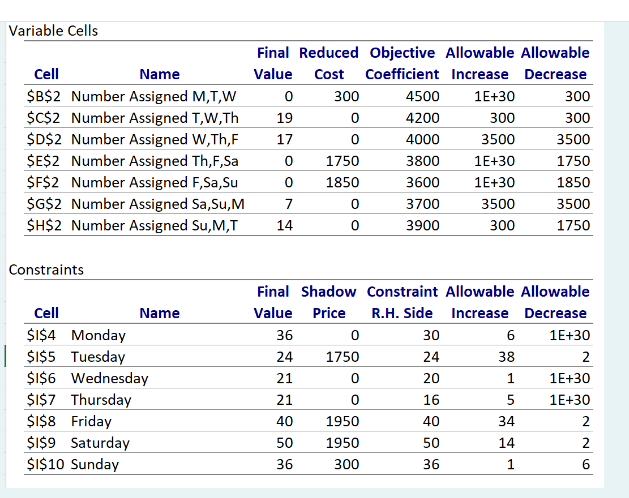Click cell reference $I$5

click(x=41, y=357)
